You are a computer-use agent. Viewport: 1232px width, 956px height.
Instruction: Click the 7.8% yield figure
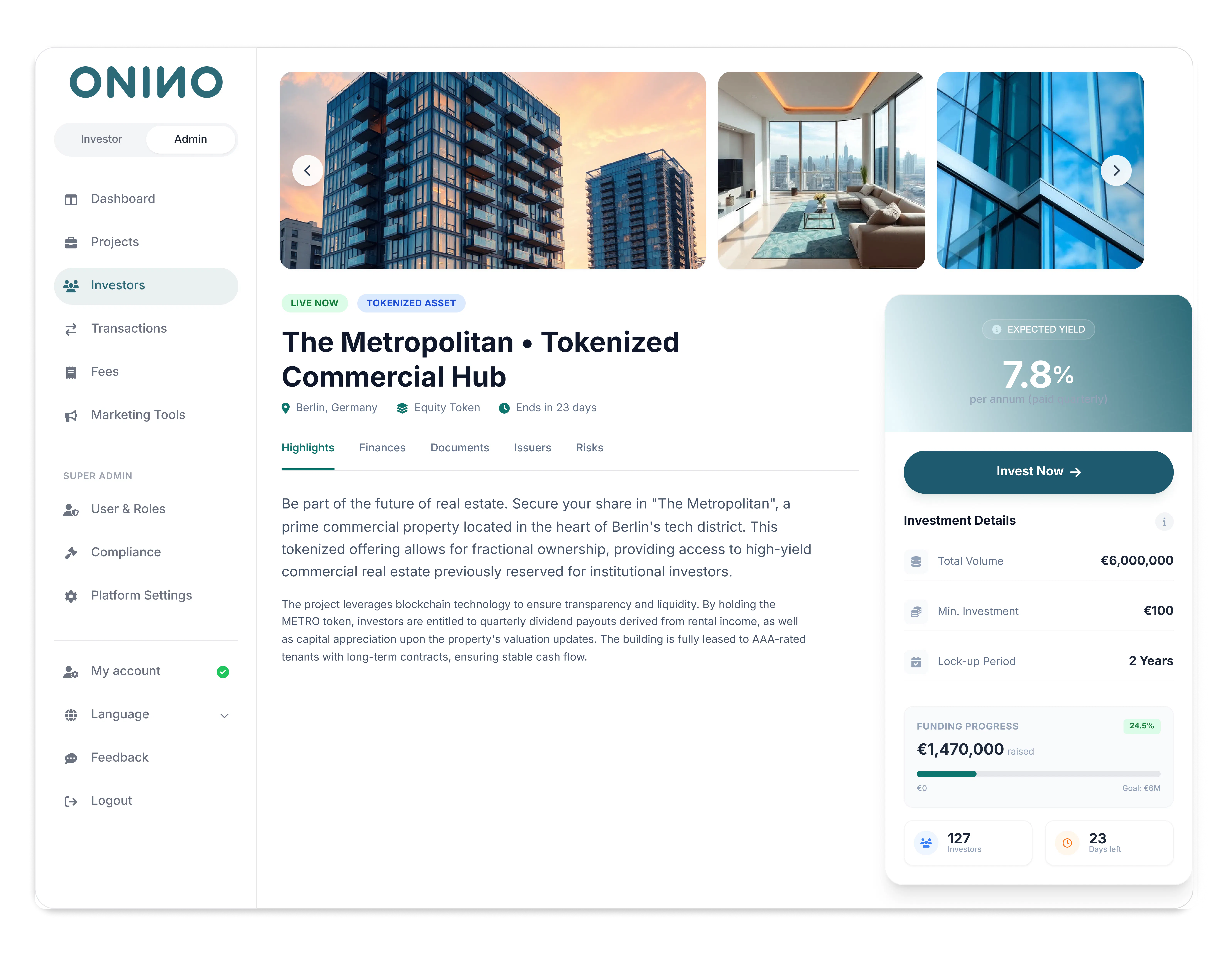(1038, 375)
